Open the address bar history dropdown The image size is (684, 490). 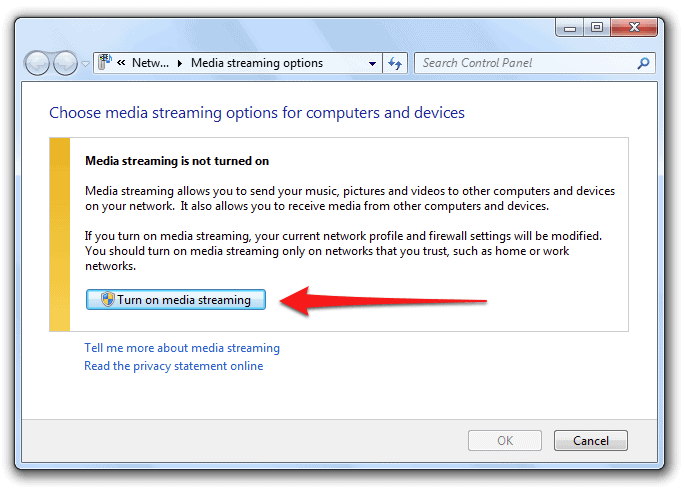tap(372, 63)
